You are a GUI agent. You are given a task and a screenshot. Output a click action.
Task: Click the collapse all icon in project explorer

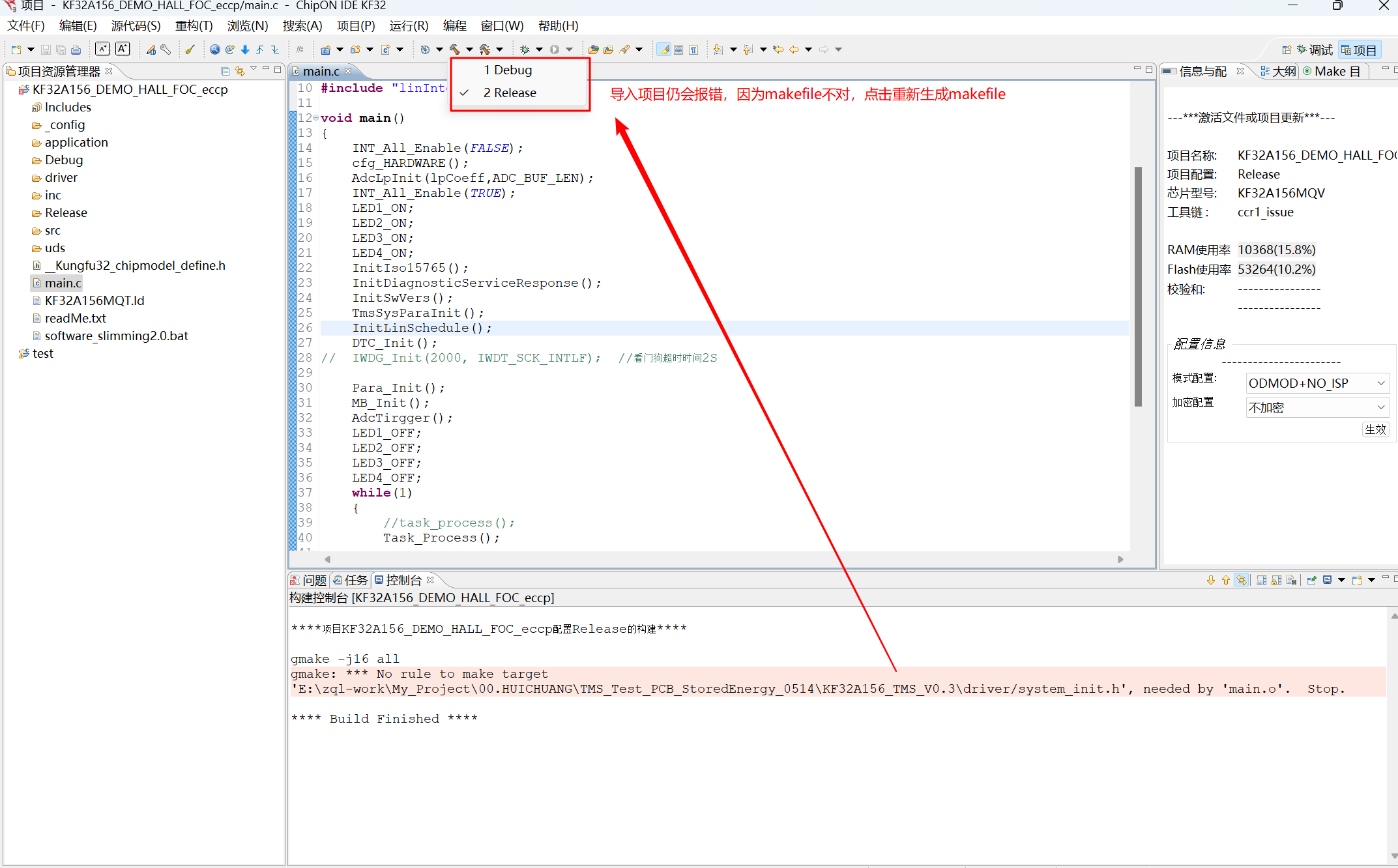coord(225,70)
